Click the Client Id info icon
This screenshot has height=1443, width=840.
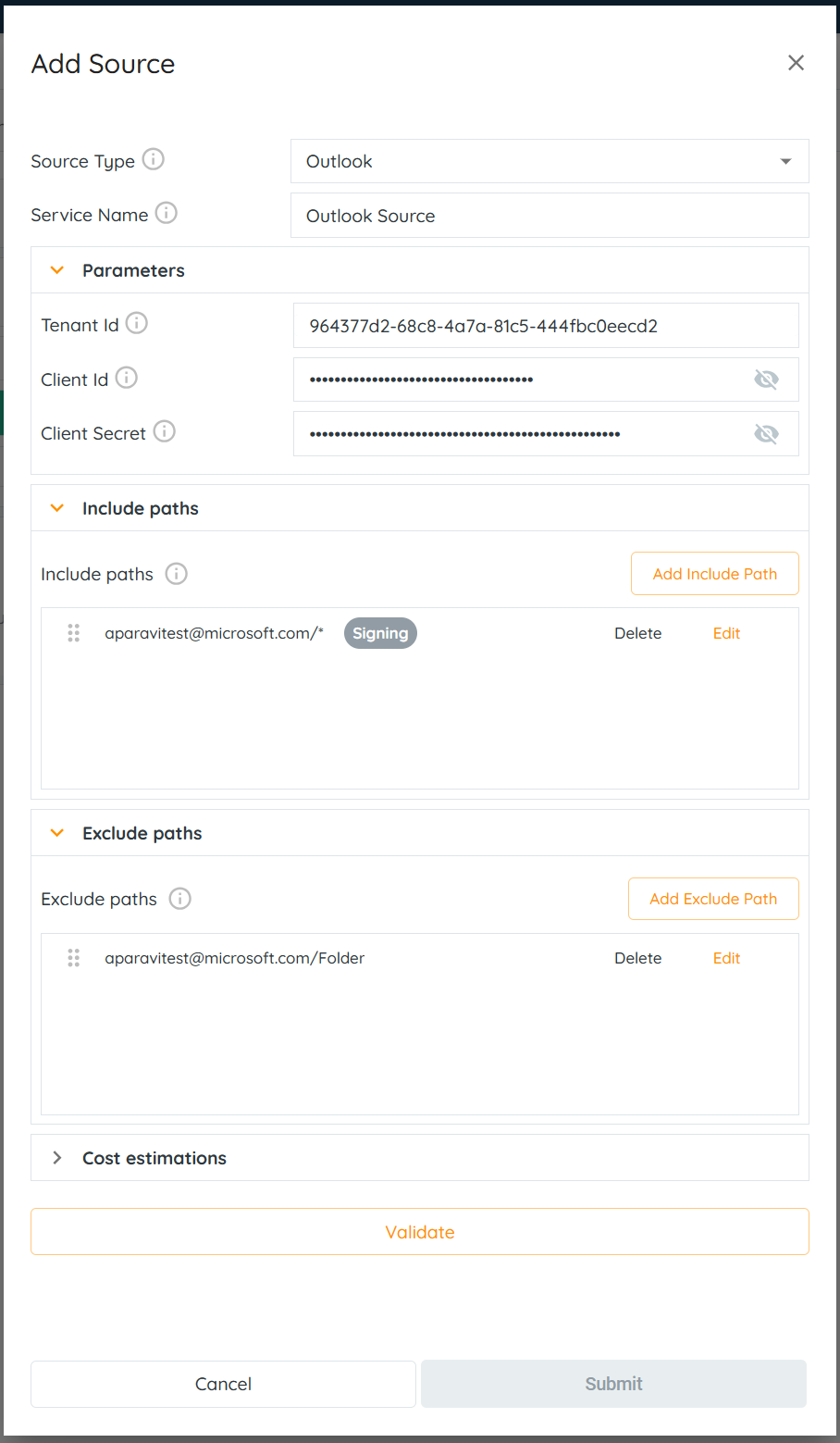(x=127, y=378)
